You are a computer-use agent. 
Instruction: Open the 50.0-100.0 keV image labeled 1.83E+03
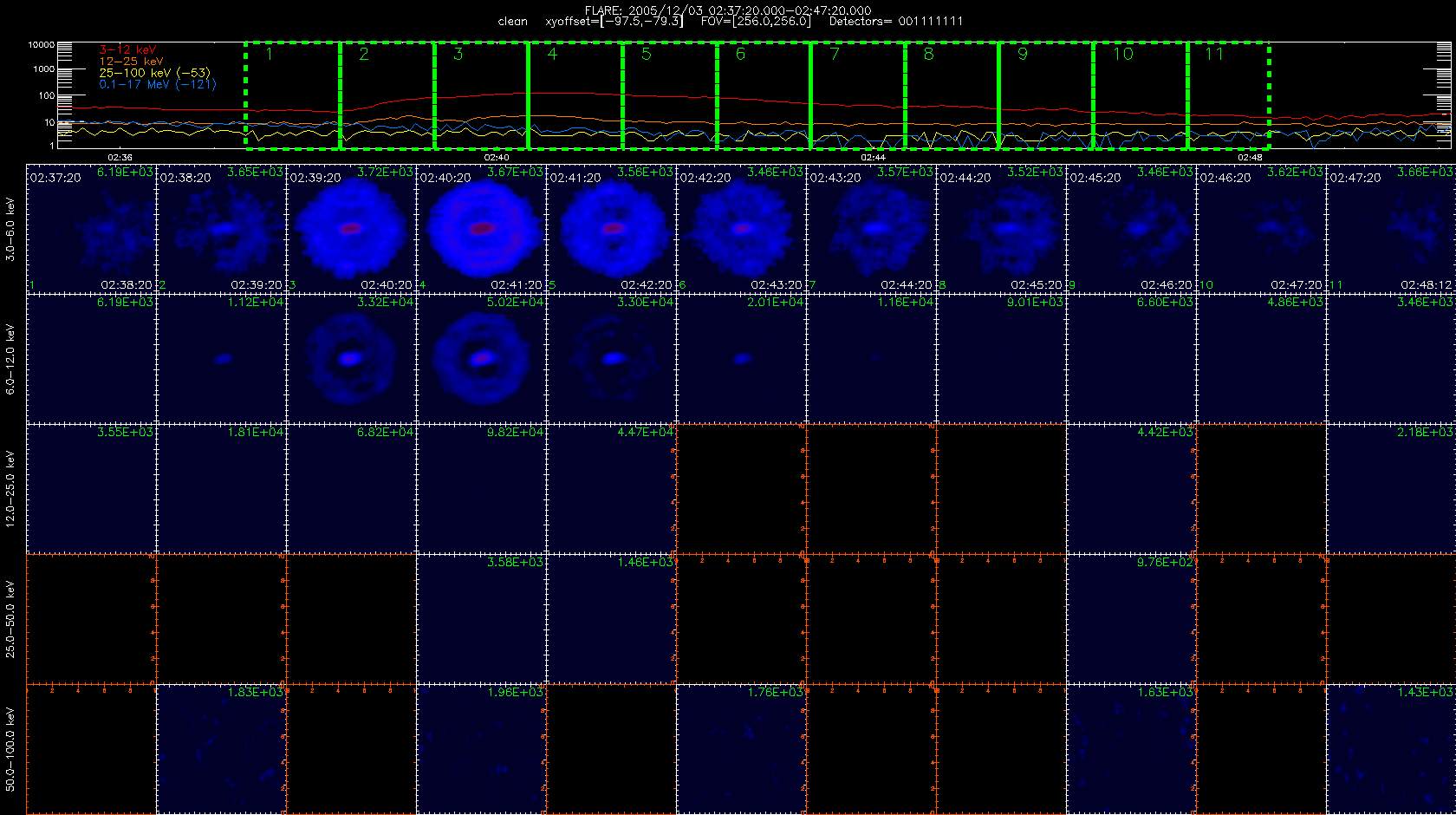[x=221, y=749]
